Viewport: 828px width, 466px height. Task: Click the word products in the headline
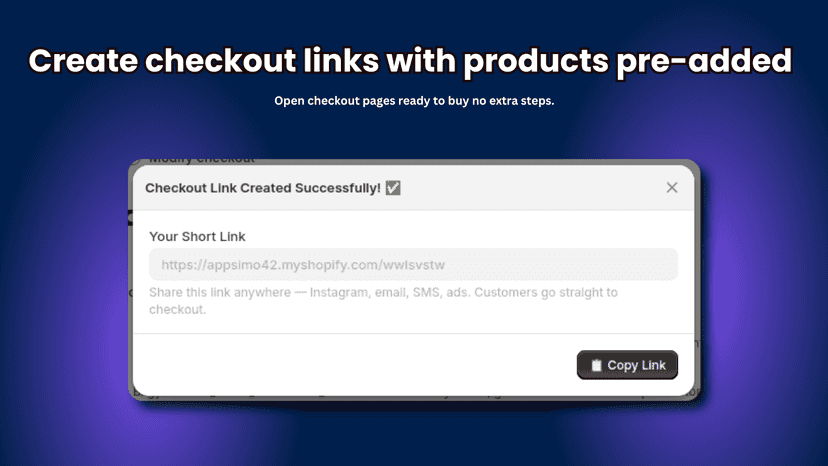[x=536, y=62]
